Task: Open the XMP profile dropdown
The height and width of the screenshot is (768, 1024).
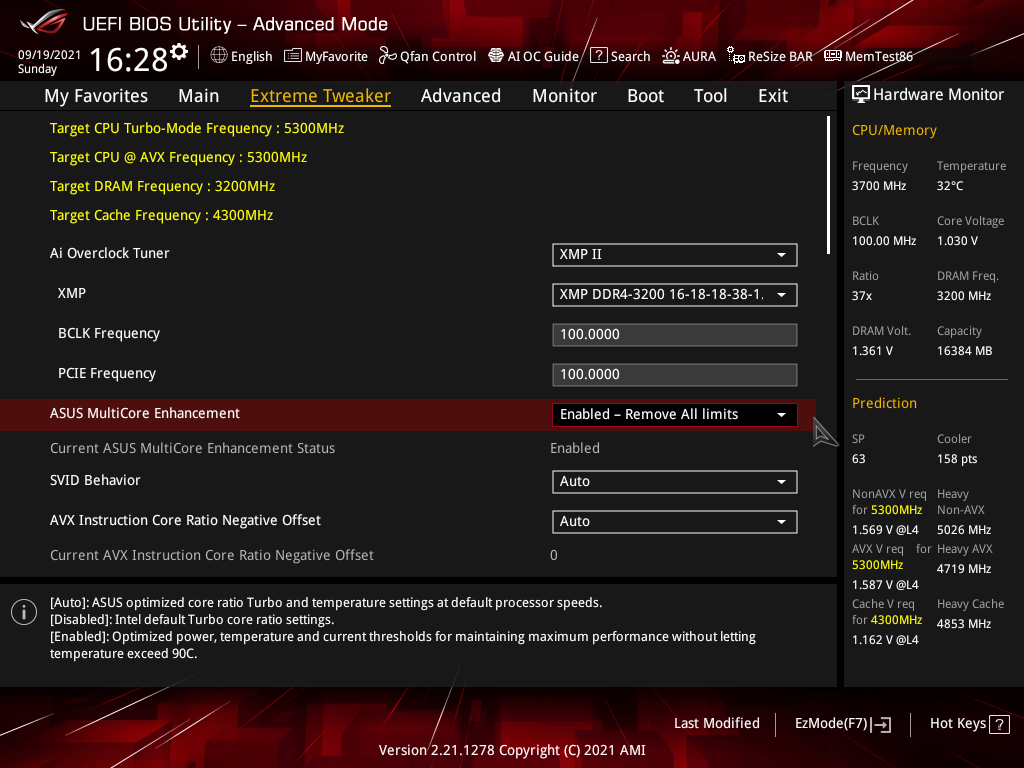Action: point(675,295)
